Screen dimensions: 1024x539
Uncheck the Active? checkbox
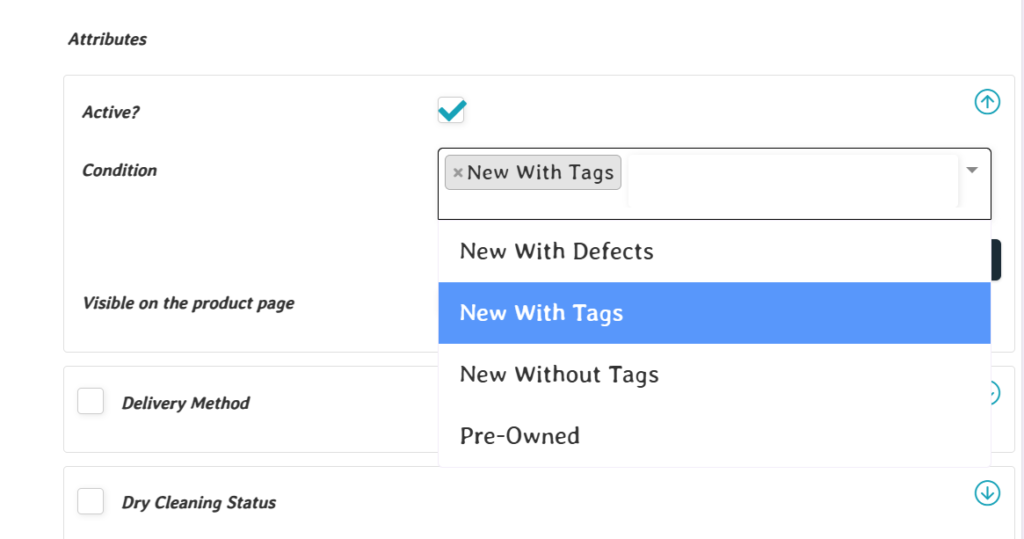pyautogui.click(x=451, y=111)
